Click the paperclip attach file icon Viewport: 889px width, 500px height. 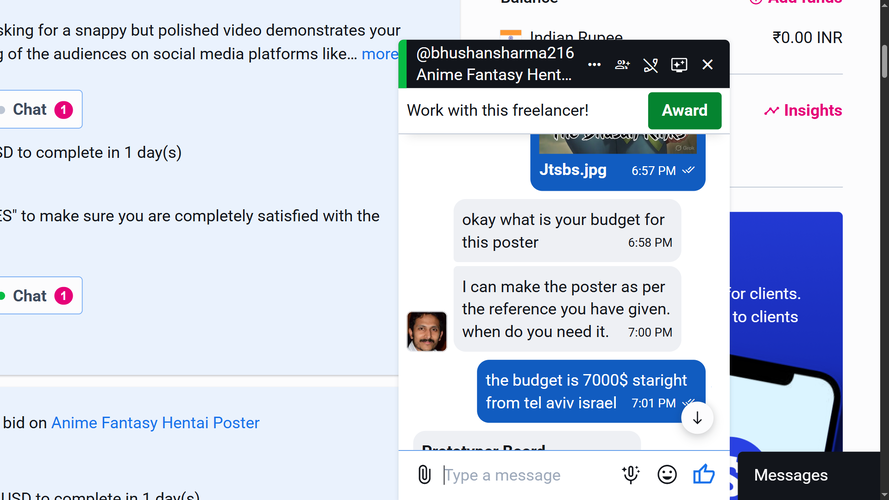click(x=424, y=474)
